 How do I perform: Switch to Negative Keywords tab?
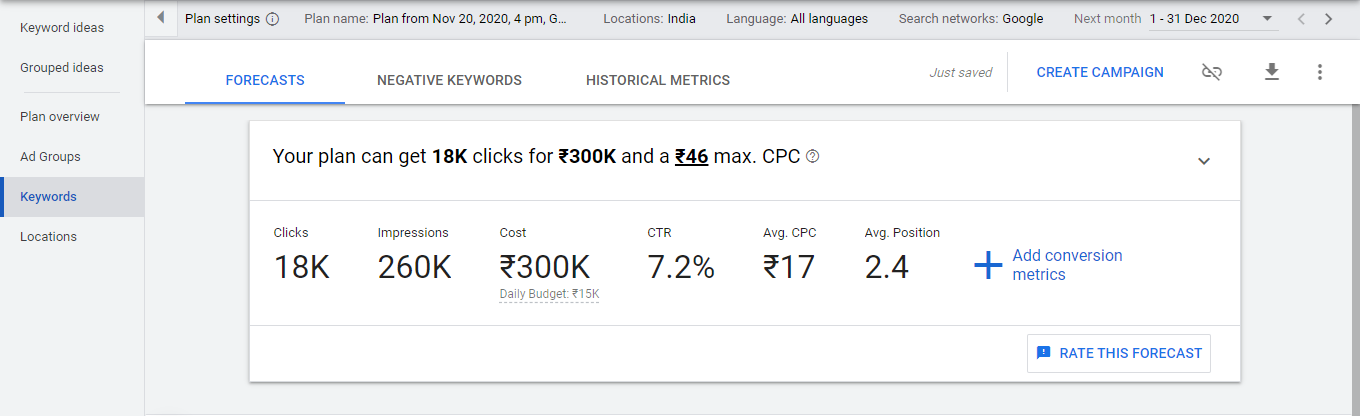(x=449, y=80)
